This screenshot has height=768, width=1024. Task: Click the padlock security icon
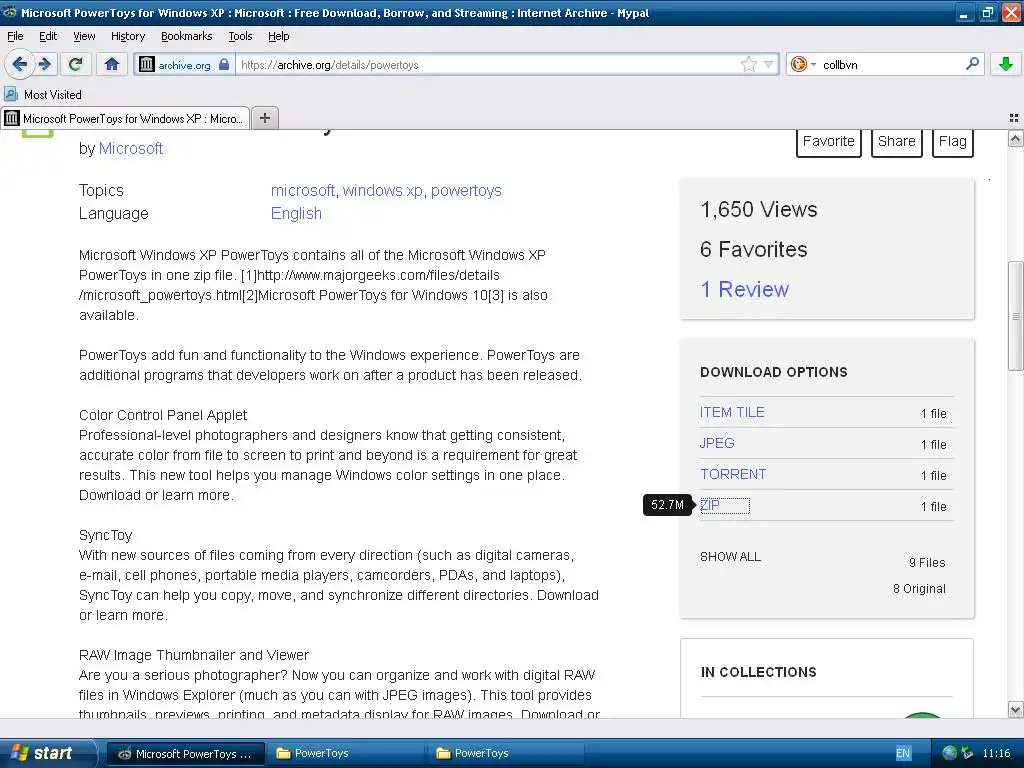click(224, 64)
